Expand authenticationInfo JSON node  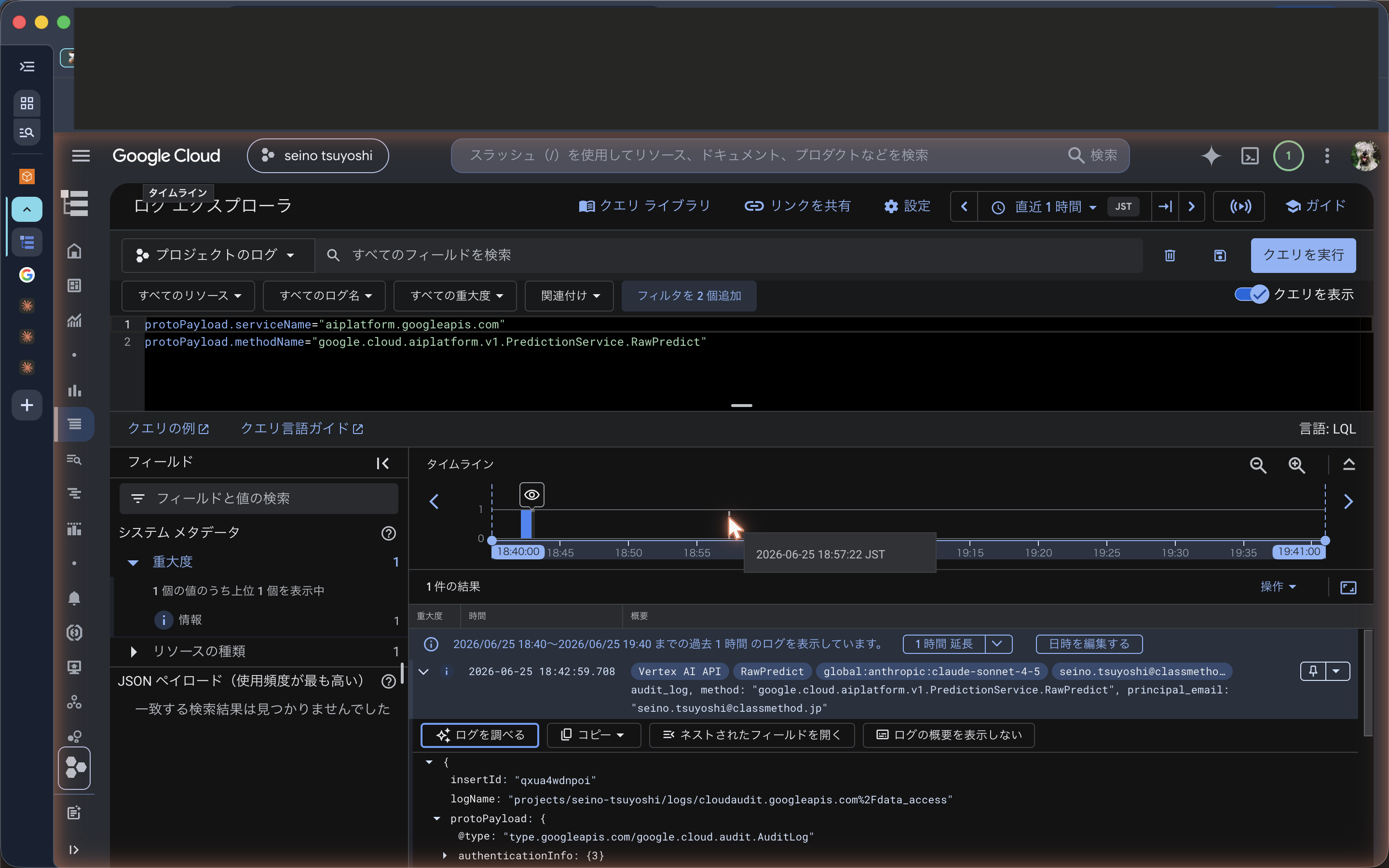[x=445, y=855]
